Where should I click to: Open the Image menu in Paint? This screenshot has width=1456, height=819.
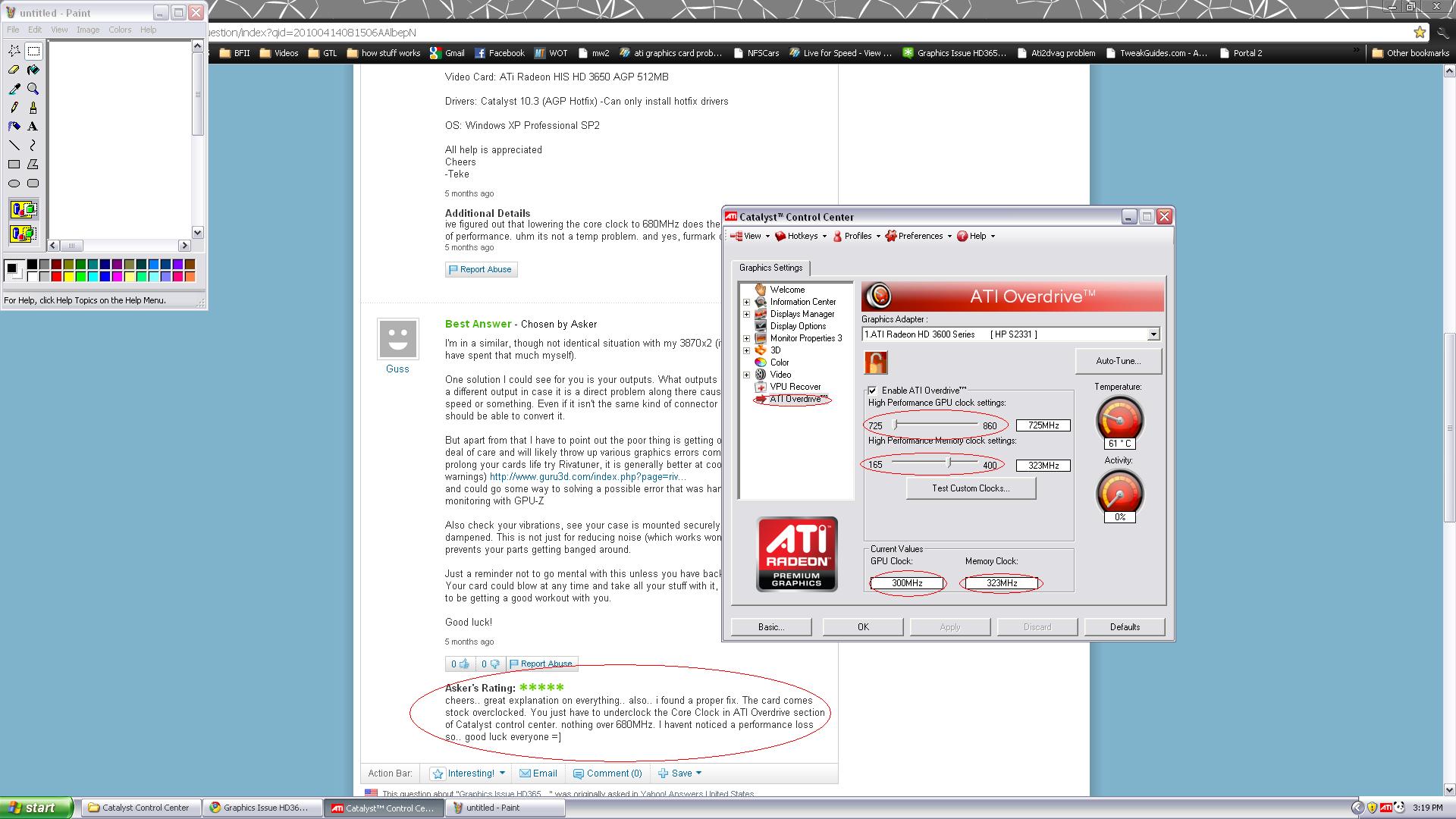click(87, 30)
